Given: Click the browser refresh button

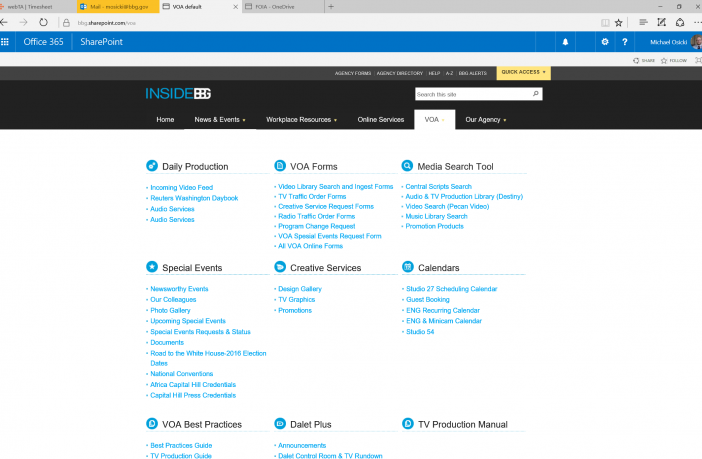Looking at the screenshot, I should tap(43, 21).
